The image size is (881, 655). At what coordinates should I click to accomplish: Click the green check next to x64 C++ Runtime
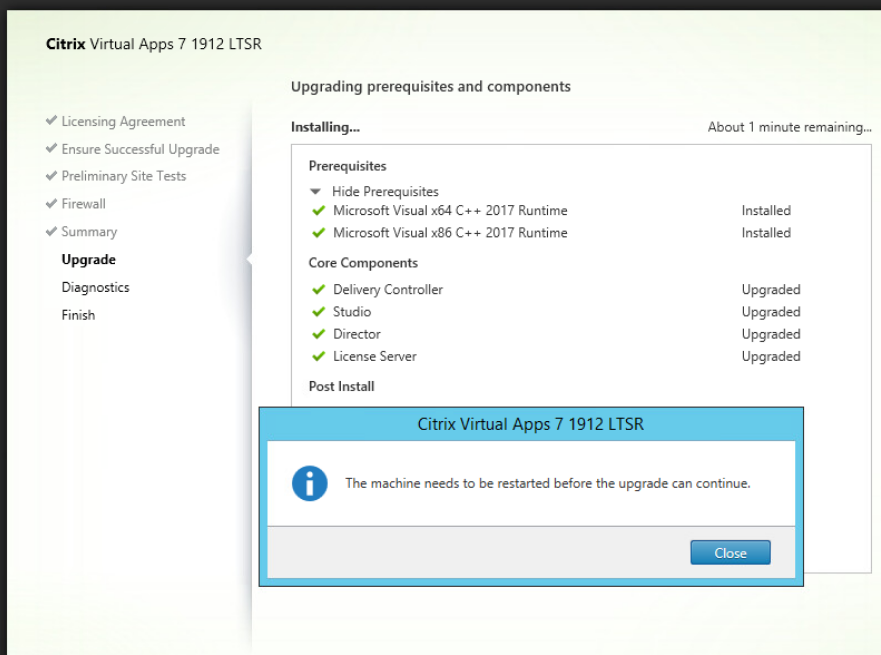[319, 211]
